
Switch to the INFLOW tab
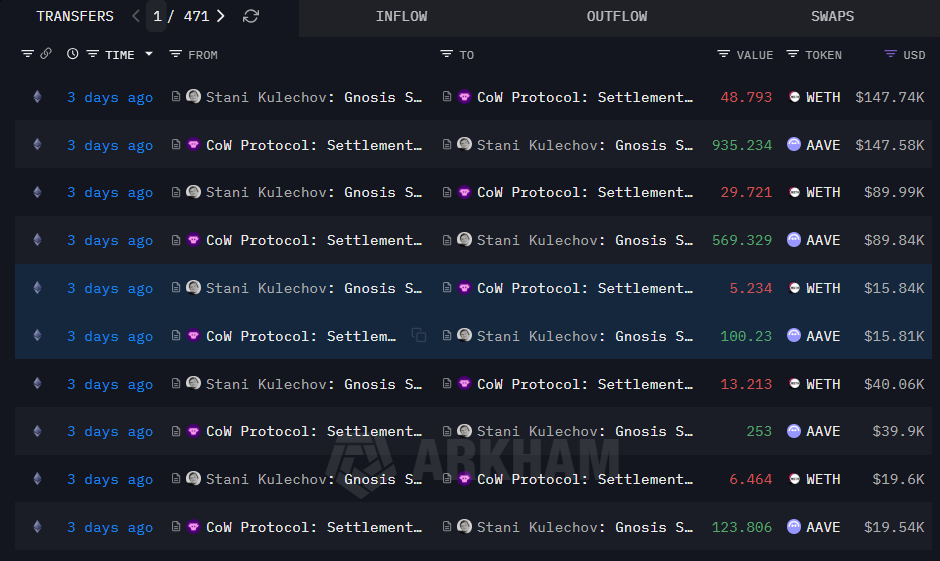point(401,17)
